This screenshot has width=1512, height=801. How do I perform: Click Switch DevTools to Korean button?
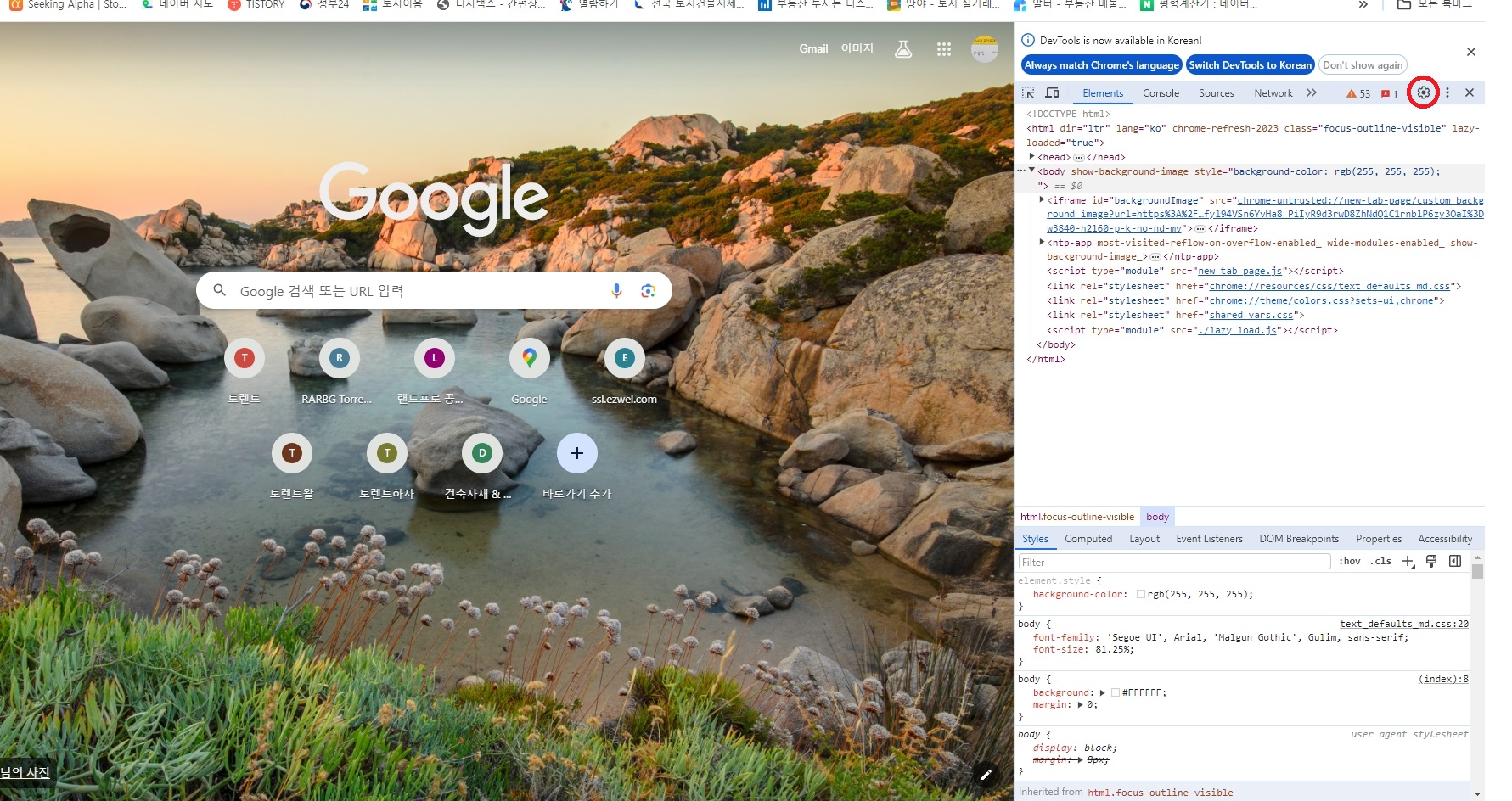1250,65
